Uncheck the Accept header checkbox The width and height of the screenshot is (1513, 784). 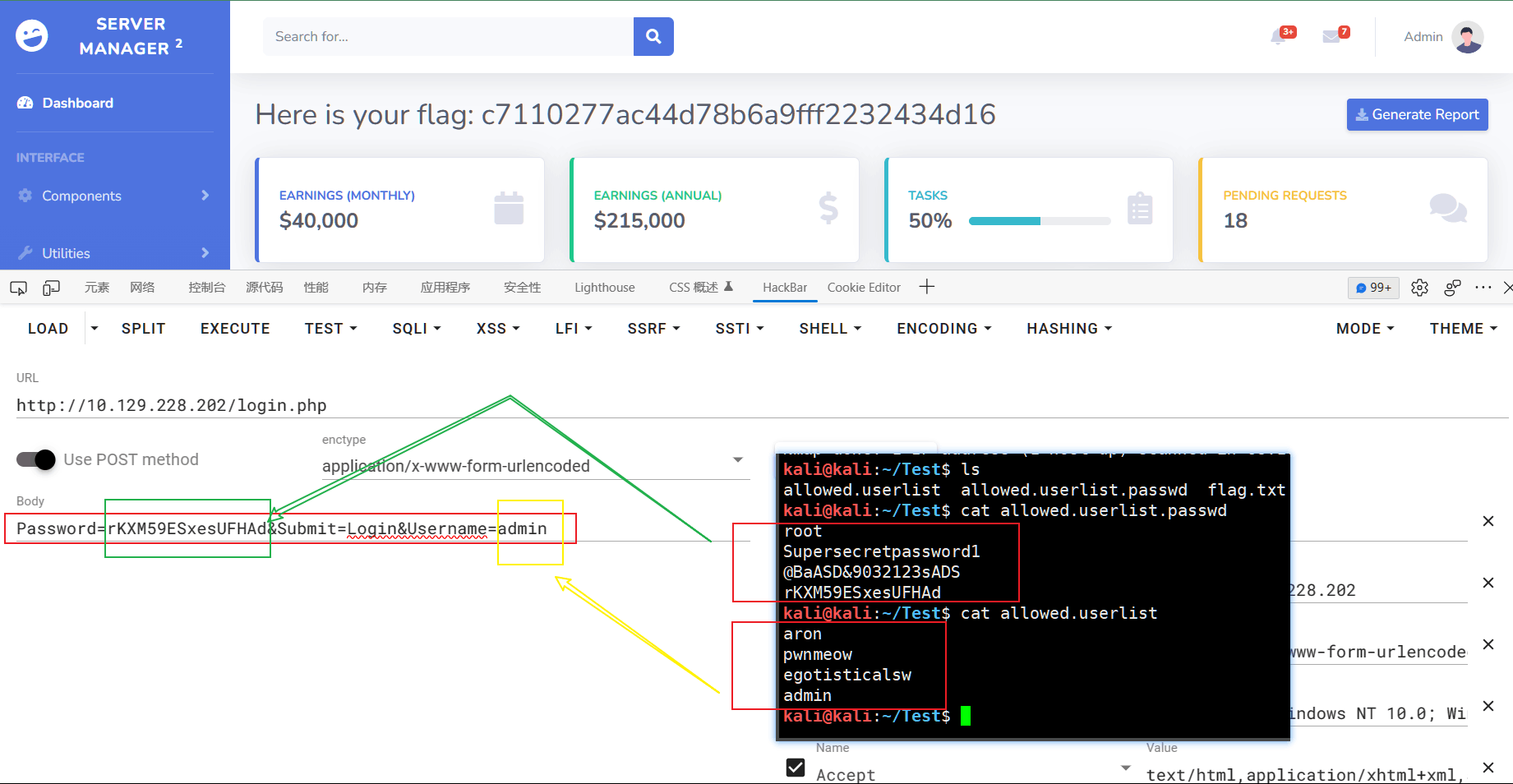pos(796,768)
